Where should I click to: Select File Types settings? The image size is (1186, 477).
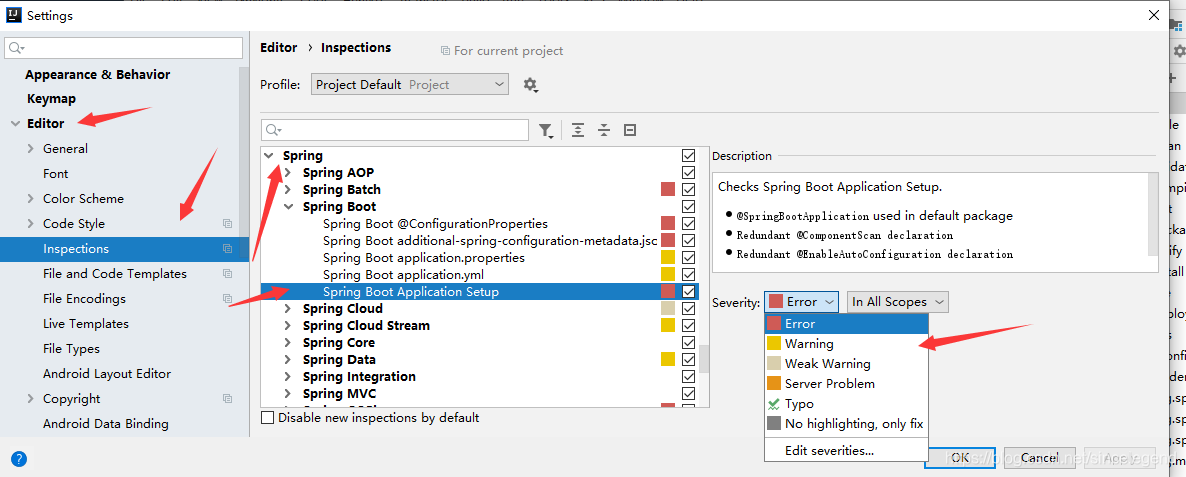click(x=72, y=348)
